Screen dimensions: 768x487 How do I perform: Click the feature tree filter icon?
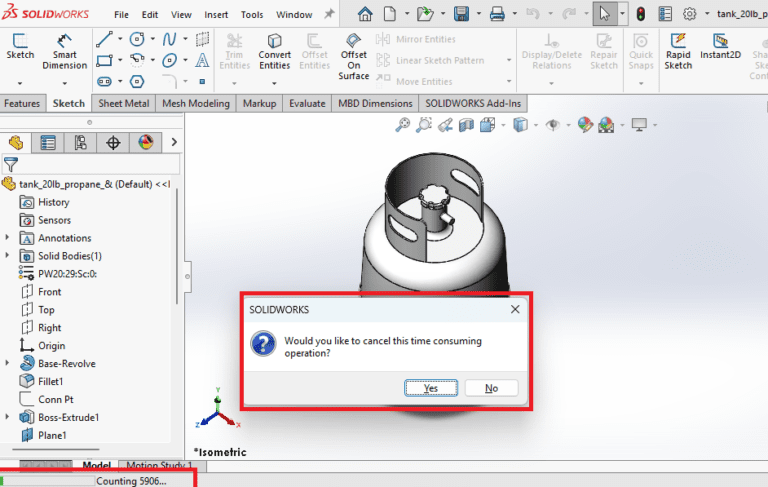click(x=11, y=164)
